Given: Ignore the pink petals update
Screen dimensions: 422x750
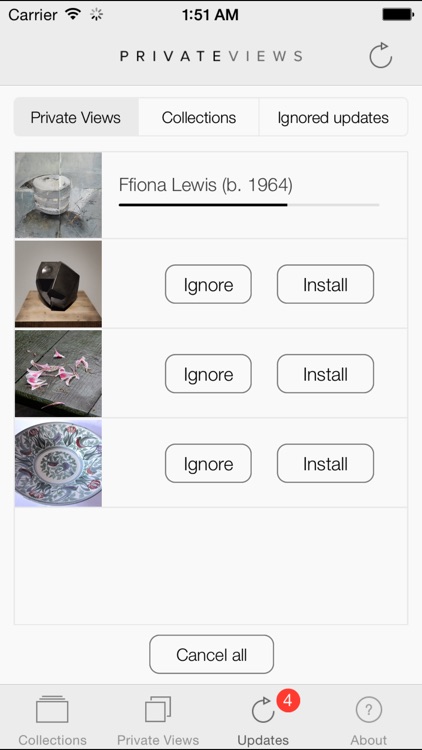Looking at the screenshot, I should (x=208, y=374).
